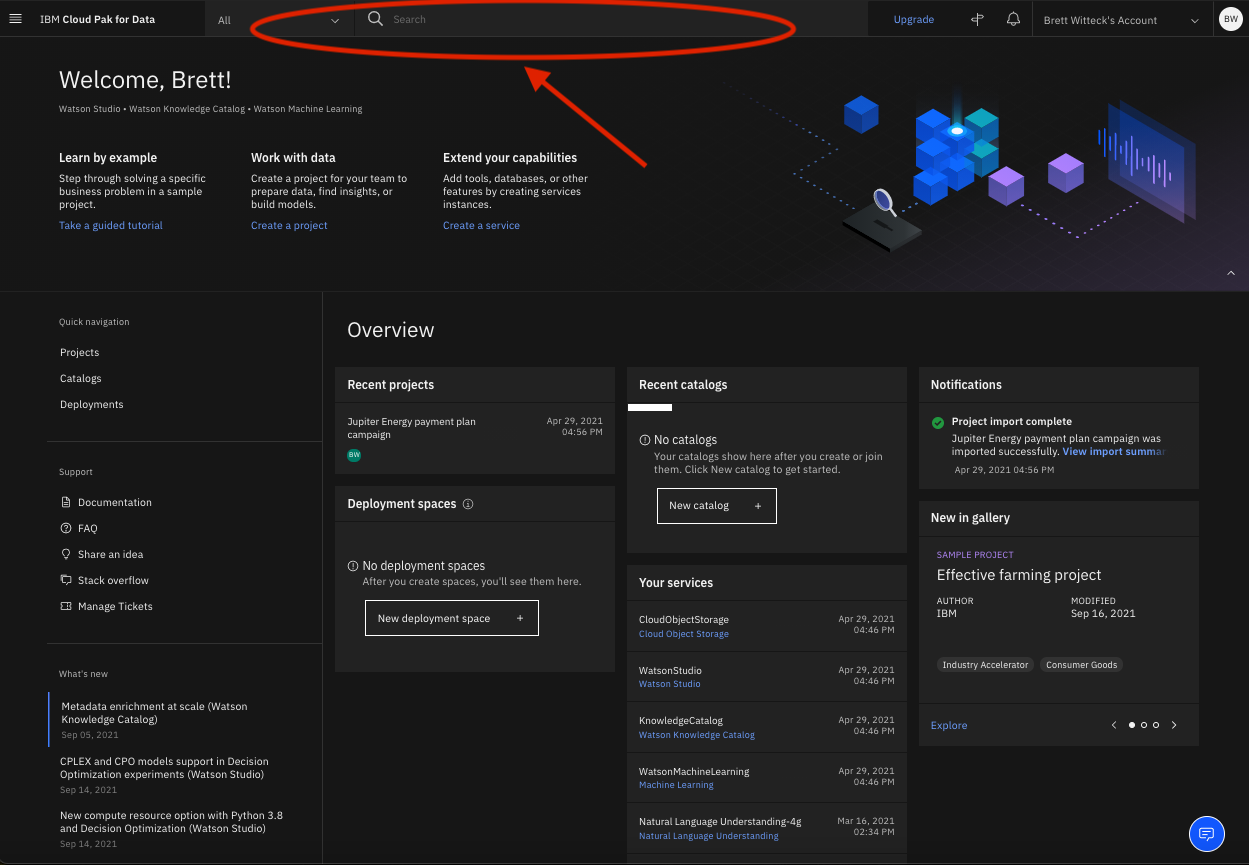Click New deployment space button
Image resolution: width=1249 pixels, height=865 pixels.
coord(451,618)
